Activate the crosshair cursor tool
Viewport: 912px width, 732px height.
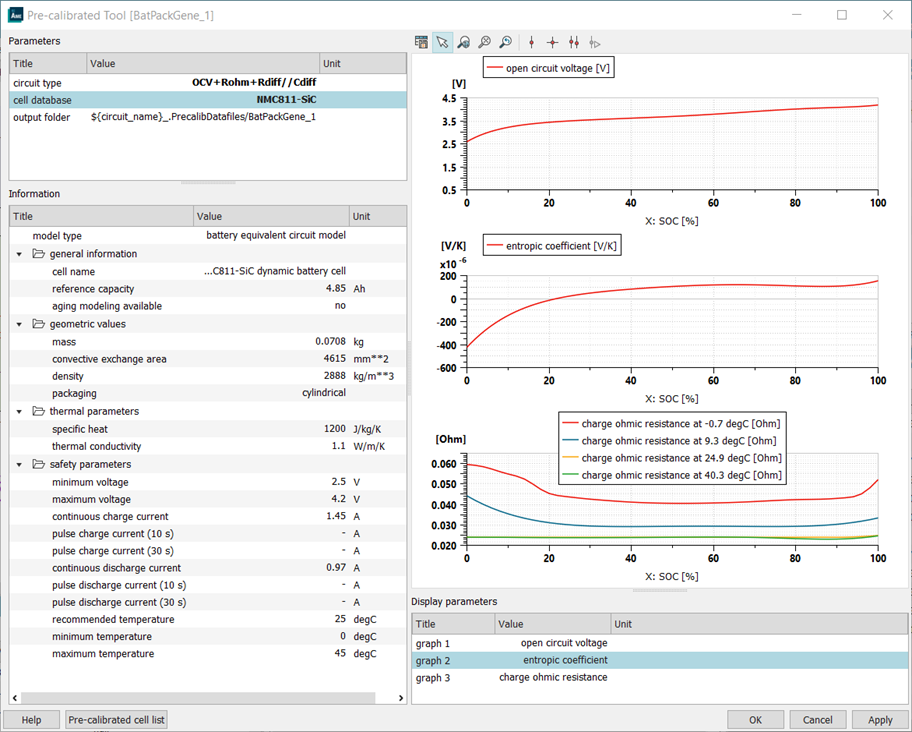coord(552,42)
